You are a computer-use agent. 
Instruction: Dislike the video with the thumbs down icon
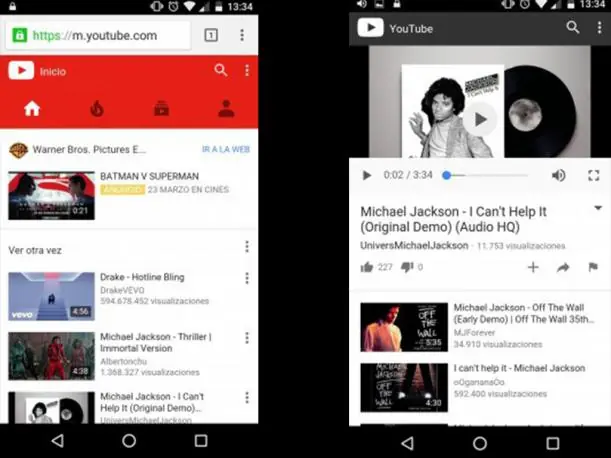pos(407,267)
